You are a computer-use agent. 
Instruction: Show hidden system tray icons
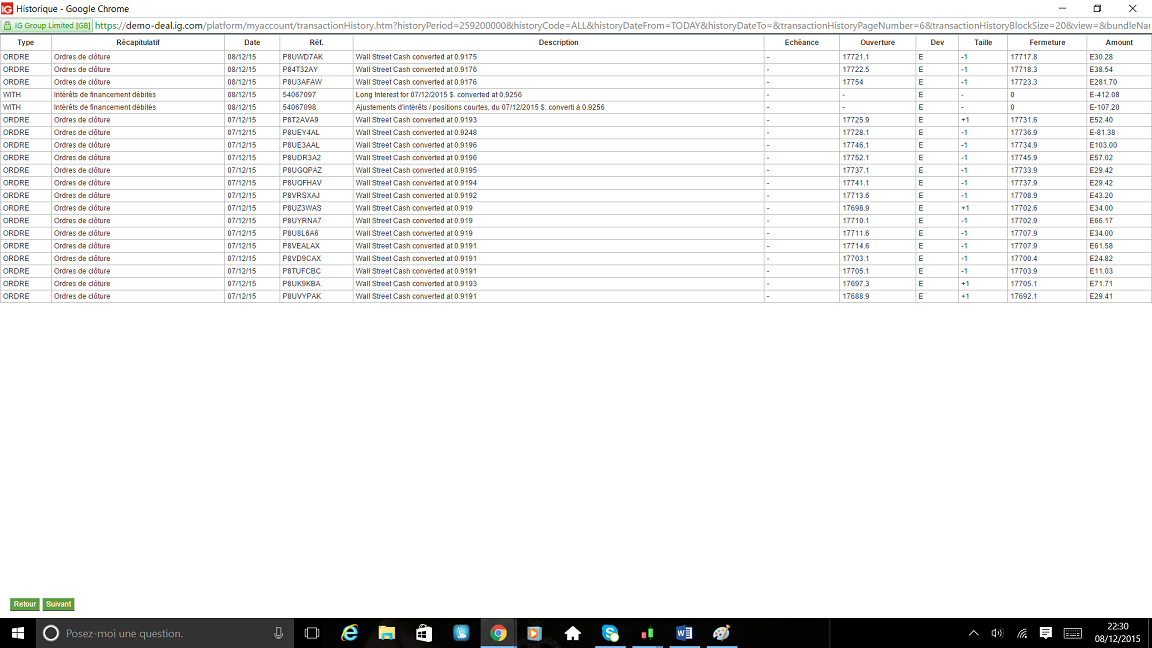[973, 633]
